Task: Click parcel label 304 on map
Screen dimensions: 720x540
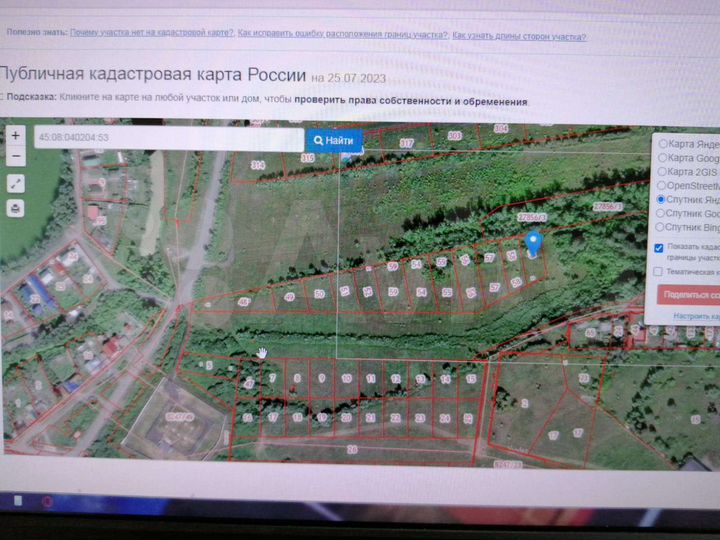Action: [501, 129]
